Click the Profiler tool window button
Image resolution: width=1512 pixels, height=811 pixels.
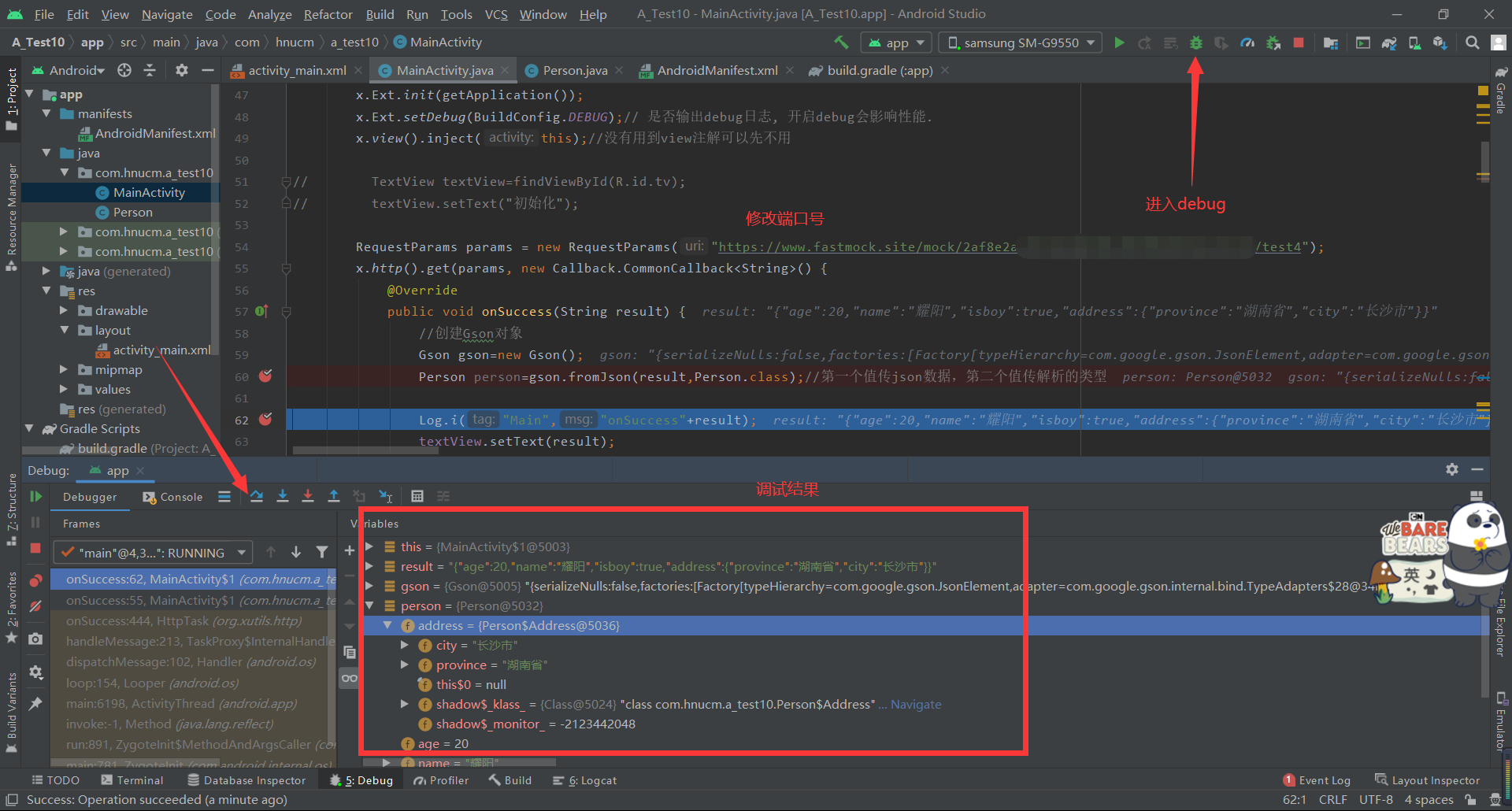[441, 780]
